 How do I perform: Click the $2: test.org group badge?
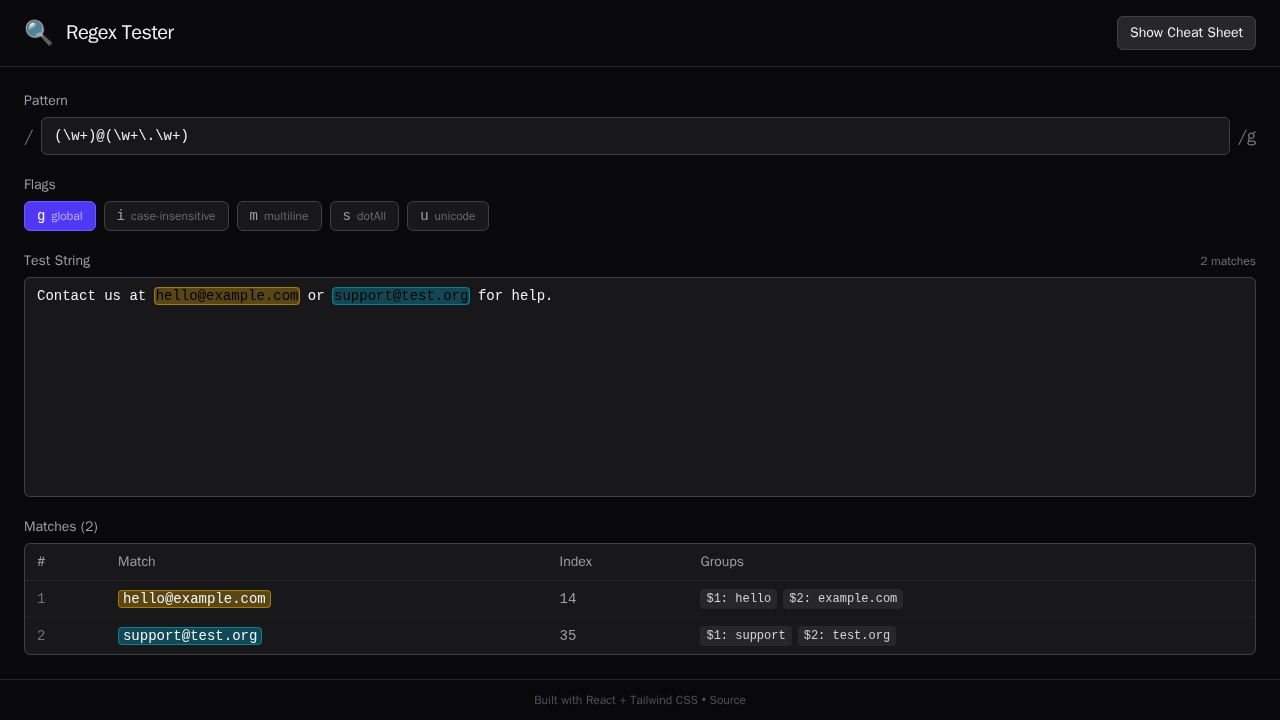tap(846, 635)
